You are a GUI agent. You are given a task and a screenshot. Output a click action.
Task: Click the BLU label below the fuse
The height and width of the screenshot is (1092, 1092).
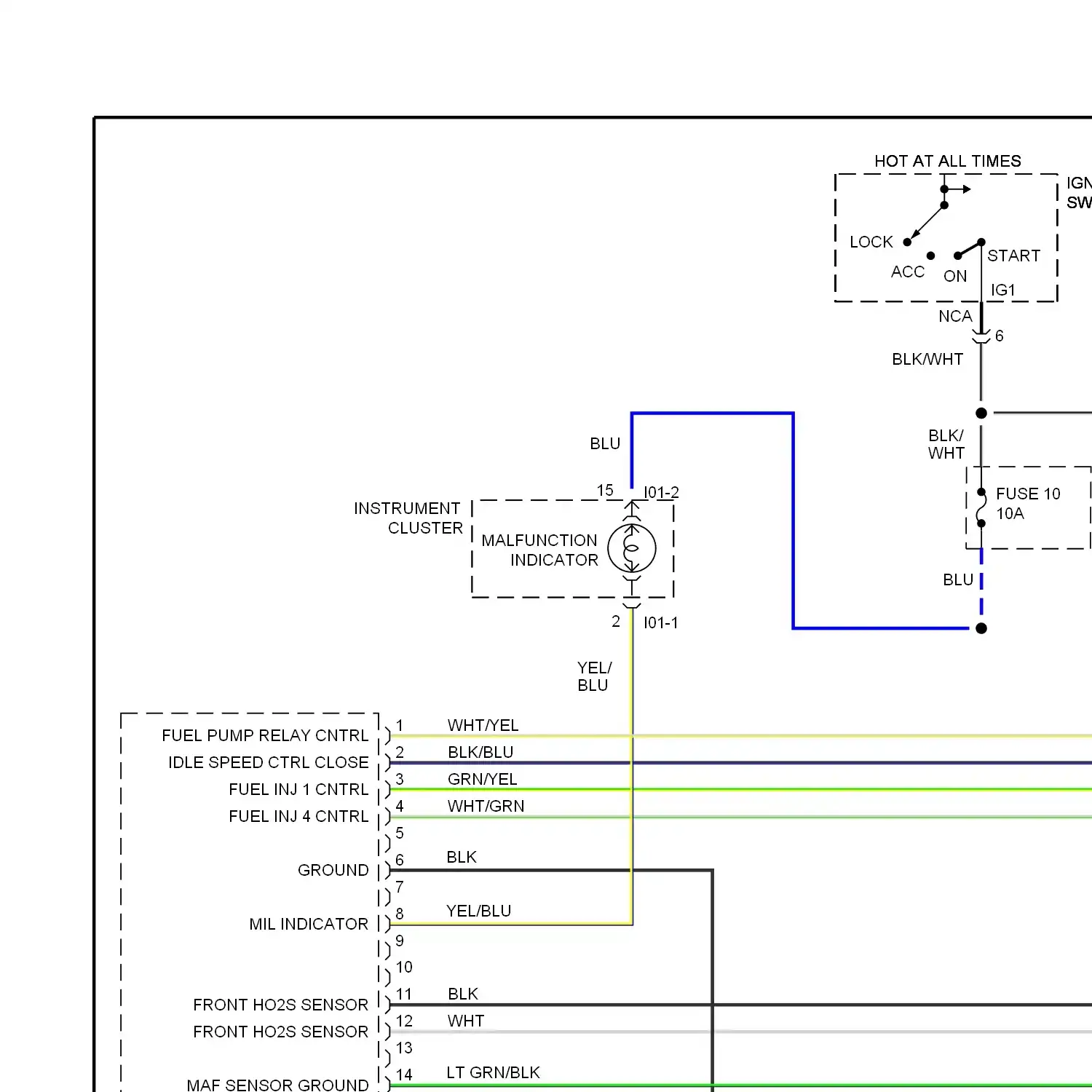(958, 579)
